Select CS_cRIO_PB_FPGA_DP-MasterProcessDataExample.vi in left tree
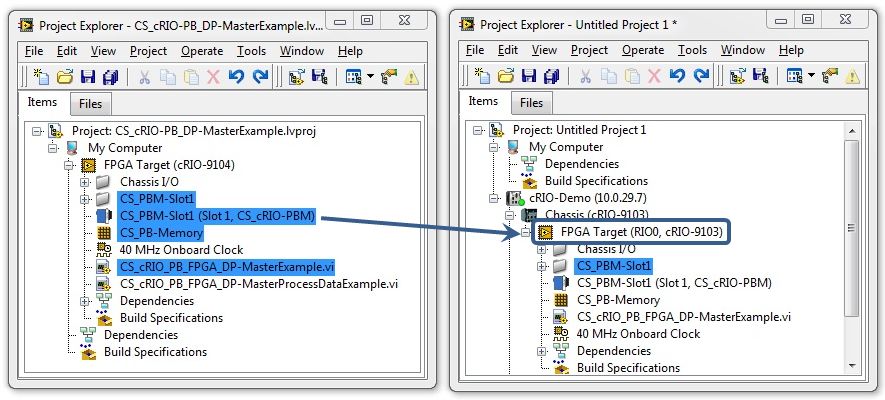This screenshot has height=400, width=885. [258, 284]
